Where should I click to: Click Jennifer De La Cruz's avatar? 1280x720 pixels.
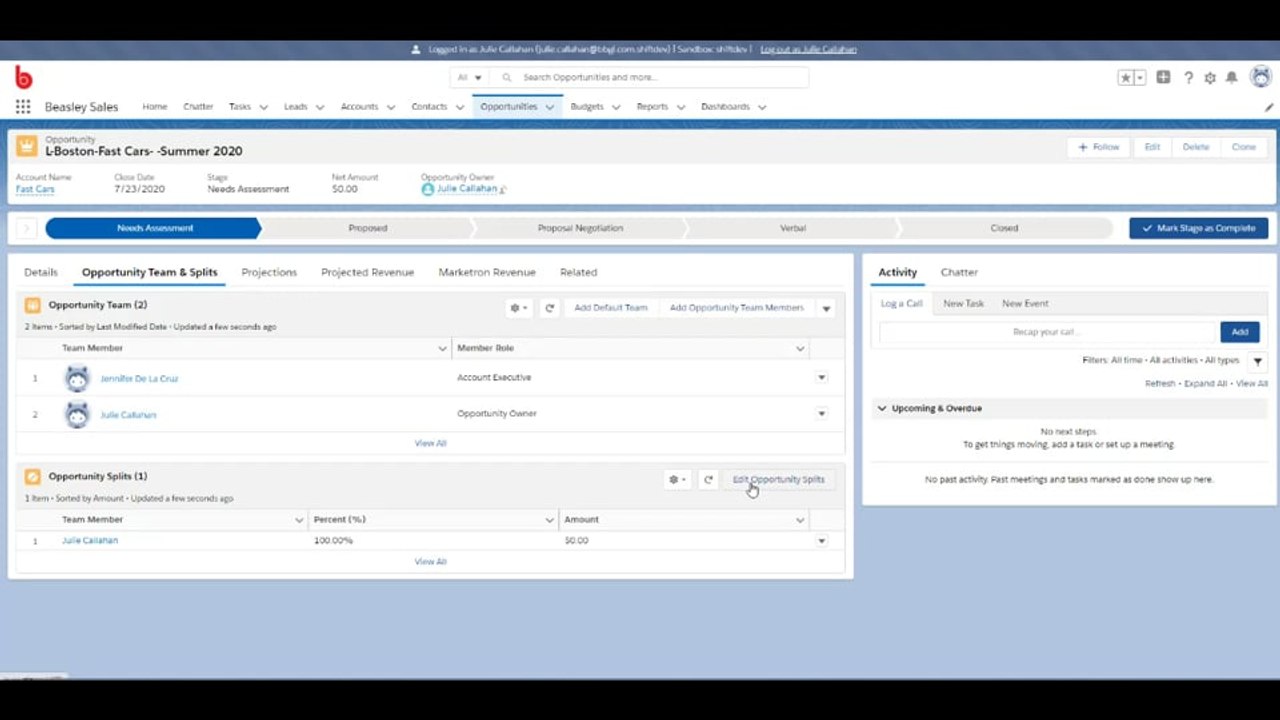click(77, 378)
